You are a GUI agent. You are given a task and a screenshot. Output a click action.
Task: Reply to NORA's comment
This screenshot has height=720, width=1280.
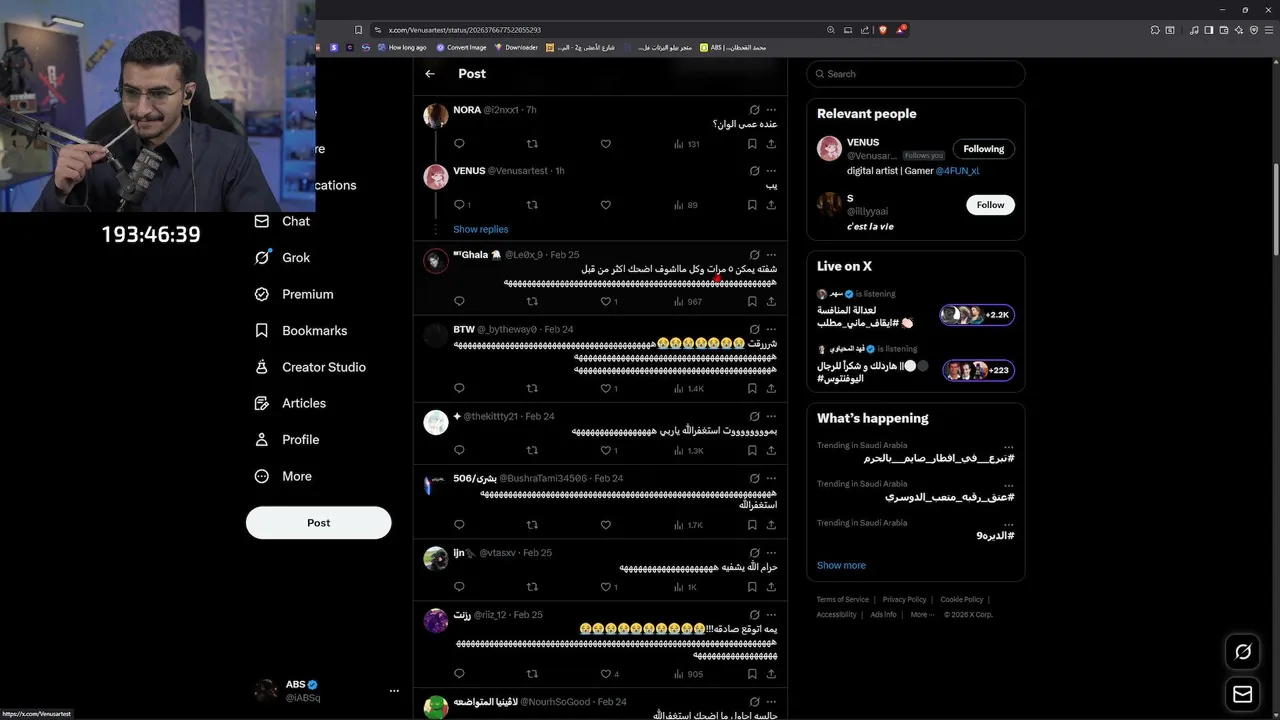pos(459,144)
